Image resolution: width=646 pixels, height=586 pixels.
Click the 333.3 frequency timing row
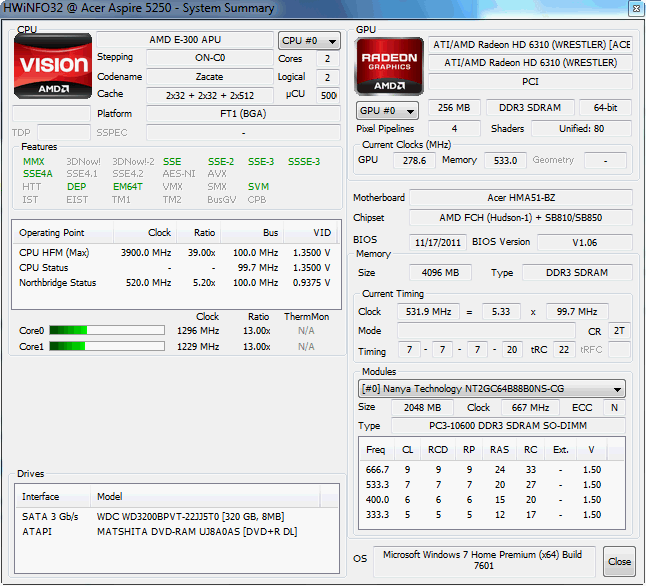(x=492, y=515)
